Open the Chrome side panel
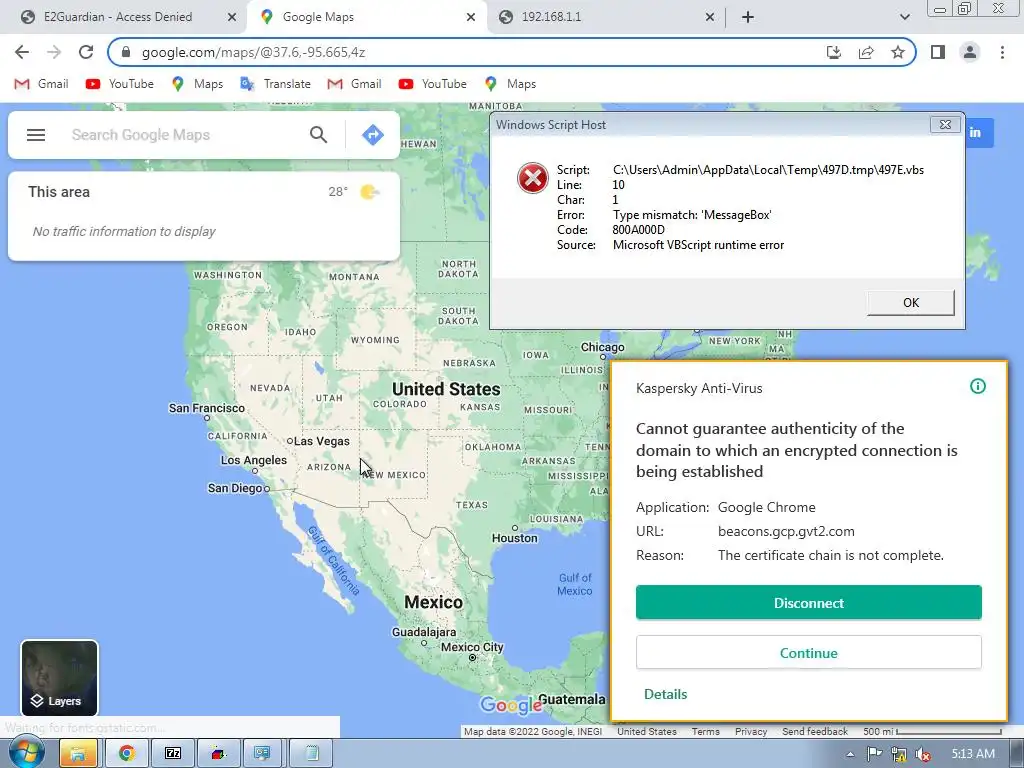Image resolution: width=1024 pixels, height=768 pixels. pos(938,52)
